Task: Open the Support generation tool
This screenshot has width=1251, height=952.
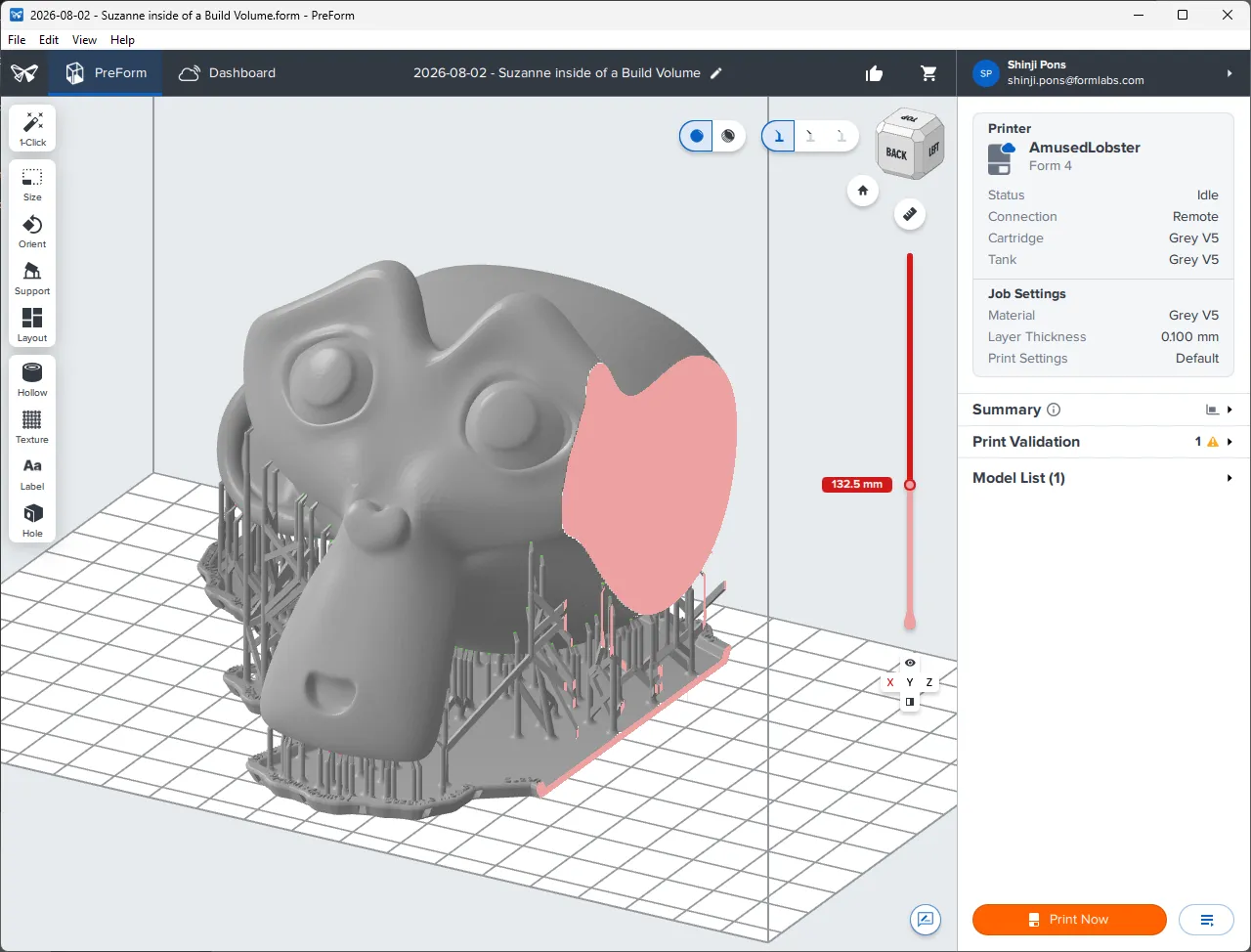Action: click(x=32, y=278)
